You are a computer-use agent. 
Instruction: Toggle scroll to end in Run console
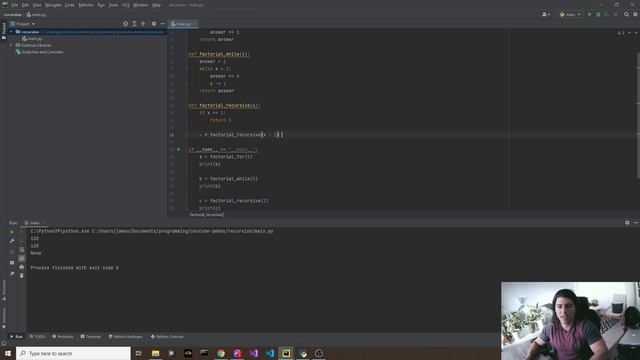click(22, 258)
